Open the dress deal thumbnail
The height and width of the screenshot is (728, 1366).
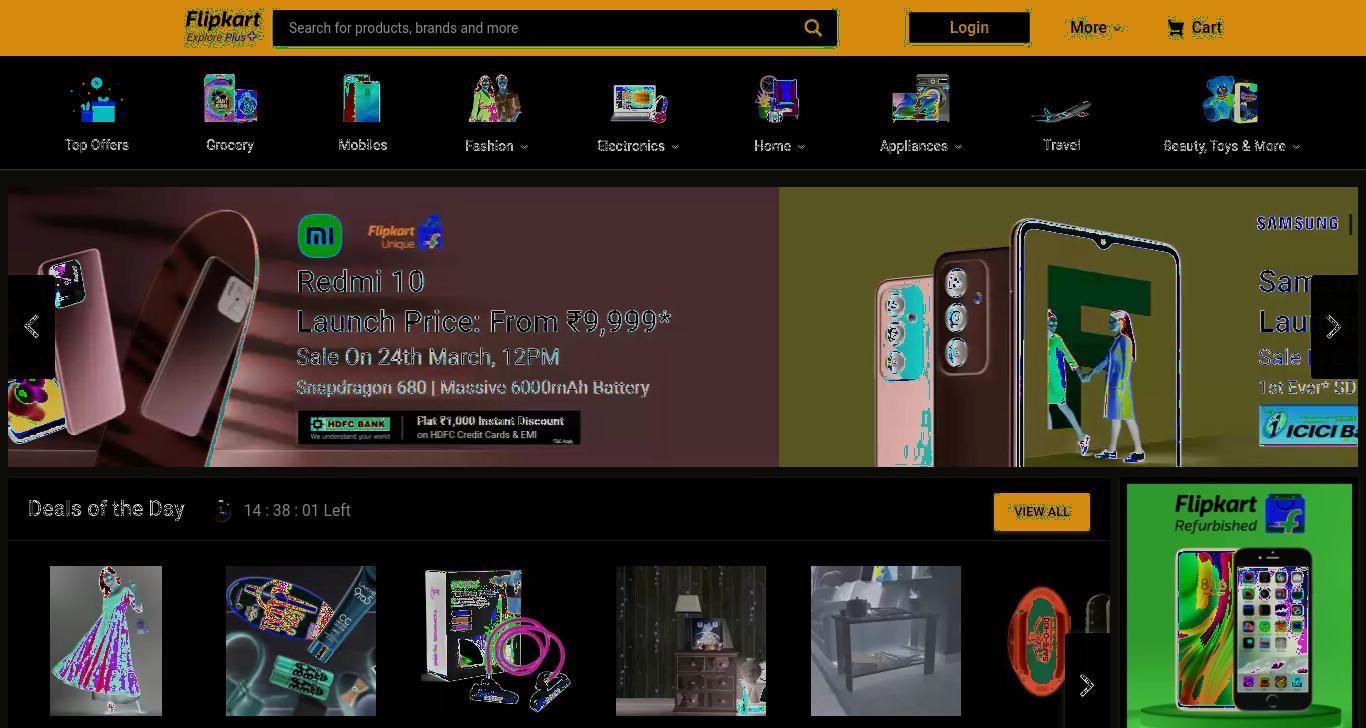coord(106,641)
